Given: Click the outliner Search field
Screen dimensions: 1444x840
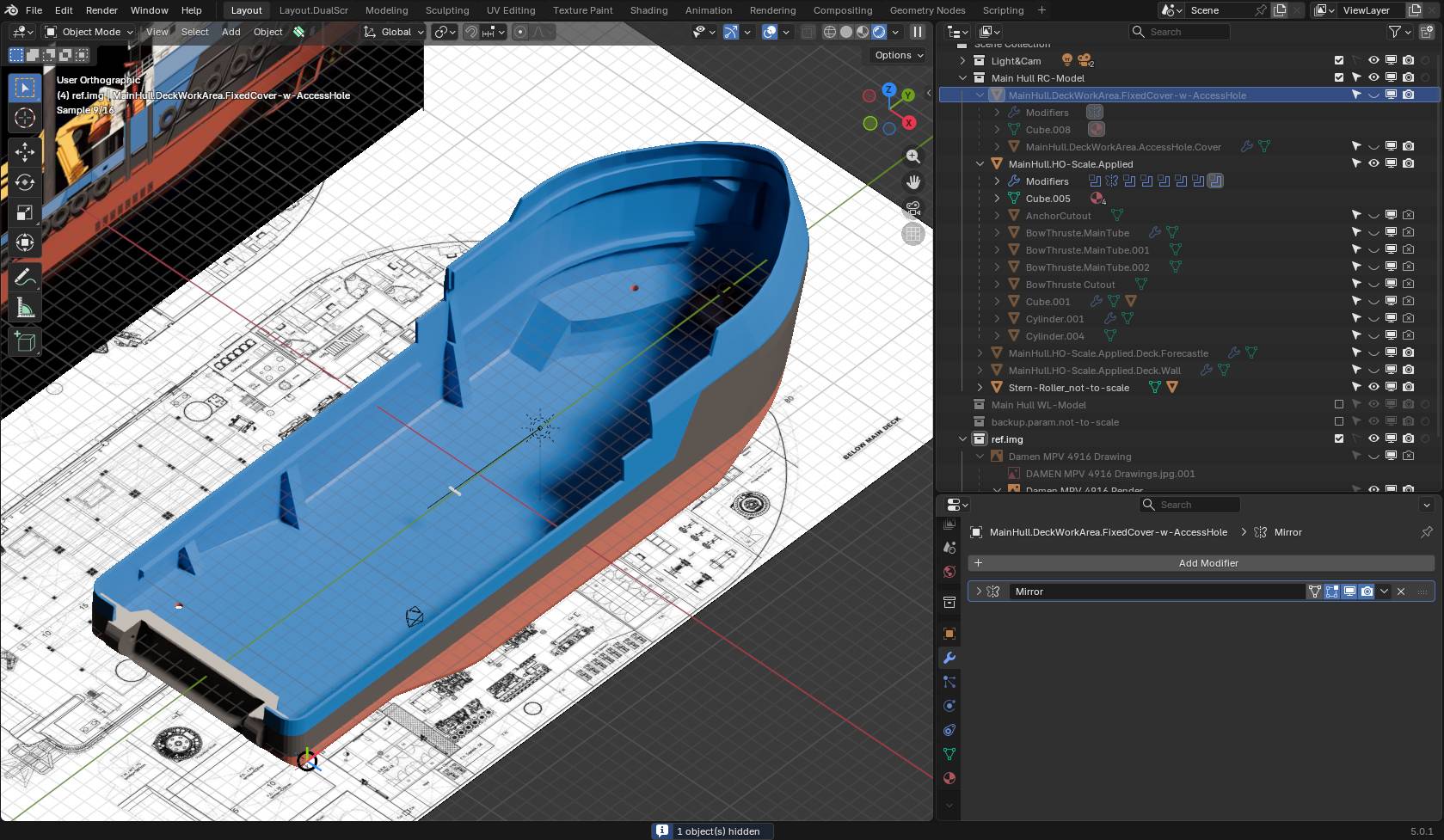Looking at the screenshot, I should 1178,32.
